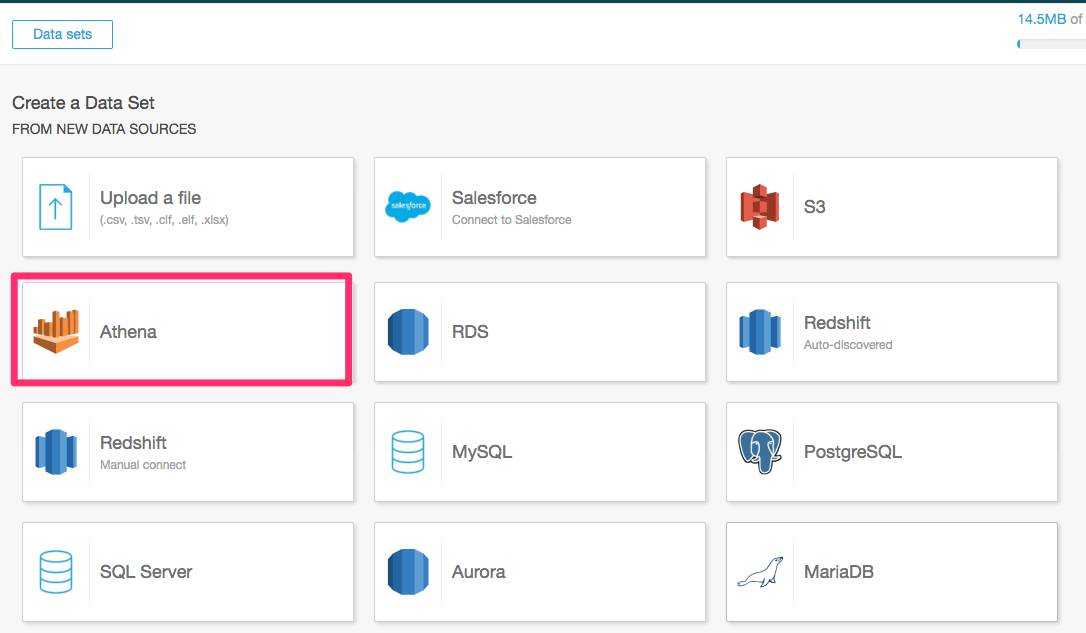Choose the 'Upload a file' label

tap(150, 198)
